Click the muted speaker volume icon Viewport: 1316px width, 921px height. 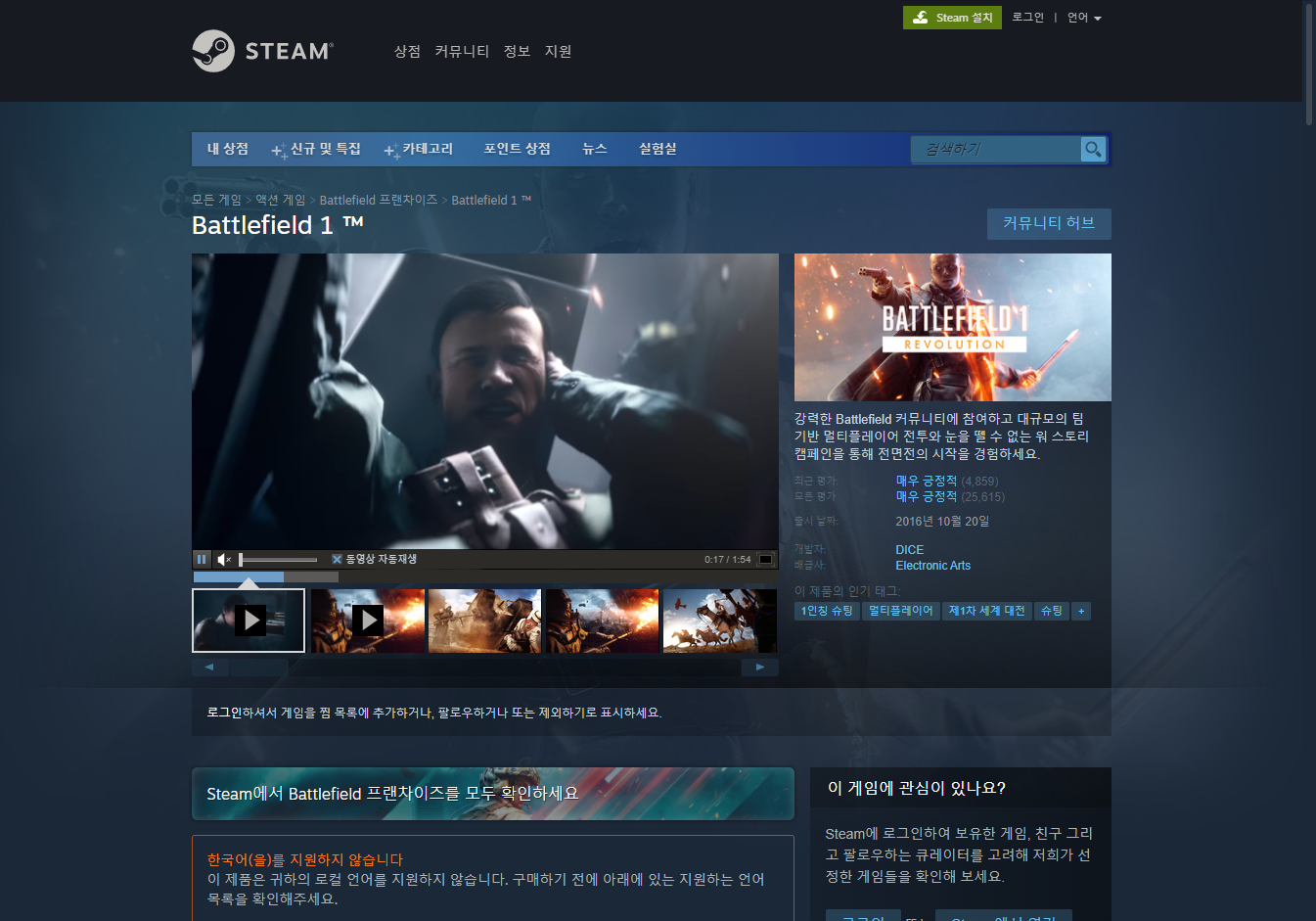click(224, 560)
